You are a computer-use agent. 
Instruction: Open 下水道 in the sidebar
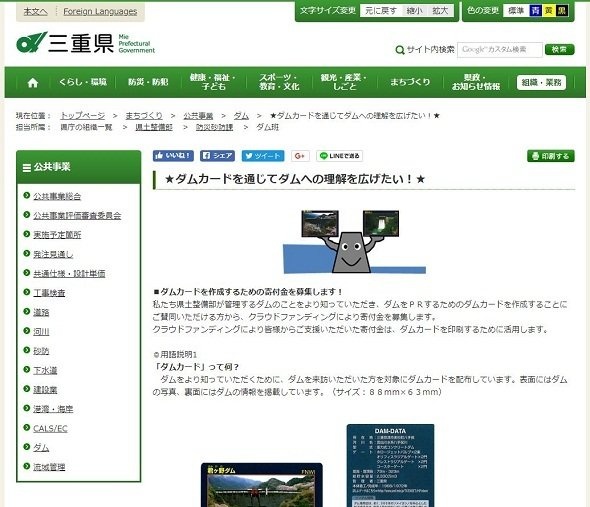tap(45, 370)
